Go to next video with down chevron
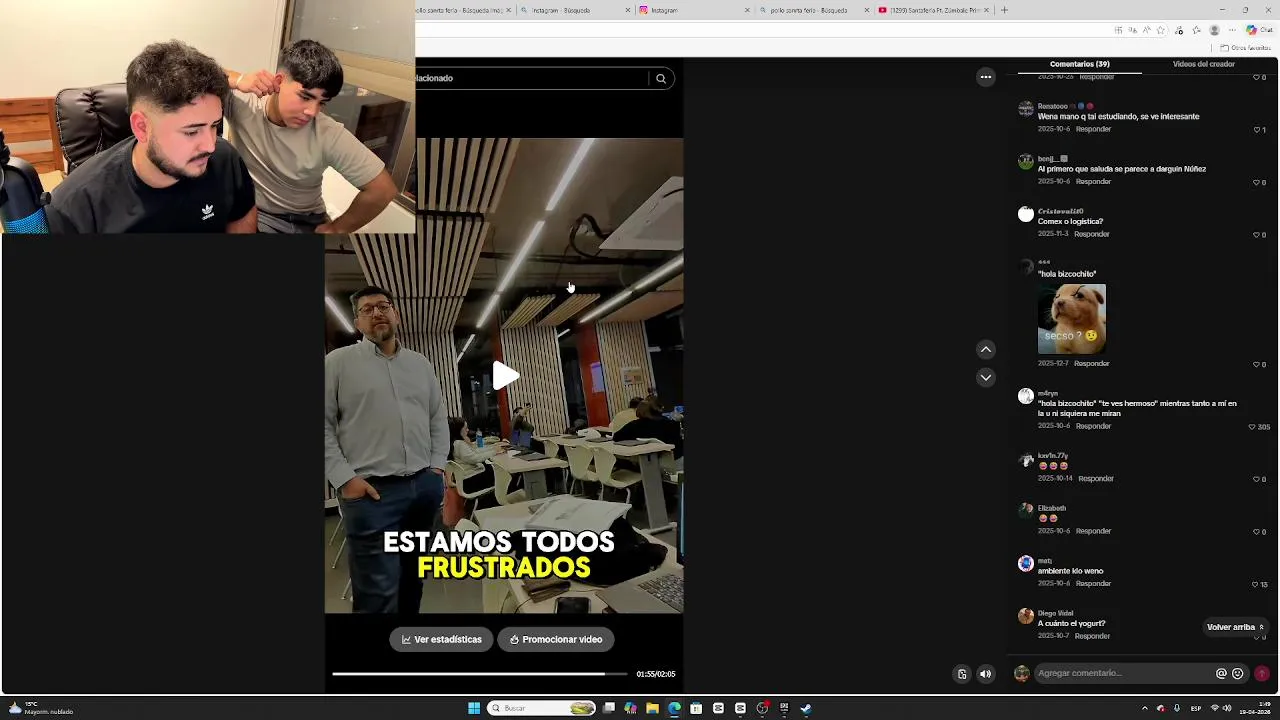 pyautogui.click(x=986, y=377)
